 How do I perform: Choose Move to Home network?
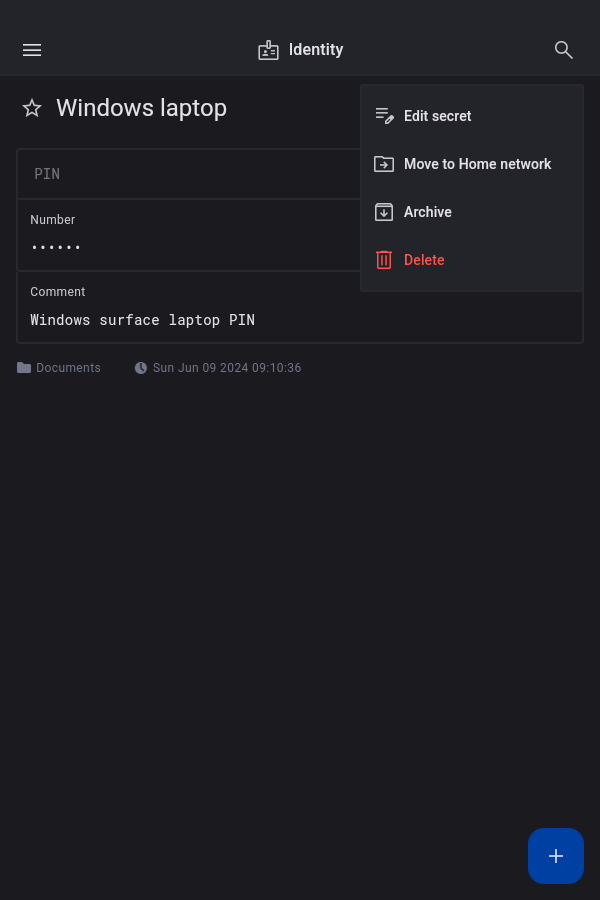477,164
